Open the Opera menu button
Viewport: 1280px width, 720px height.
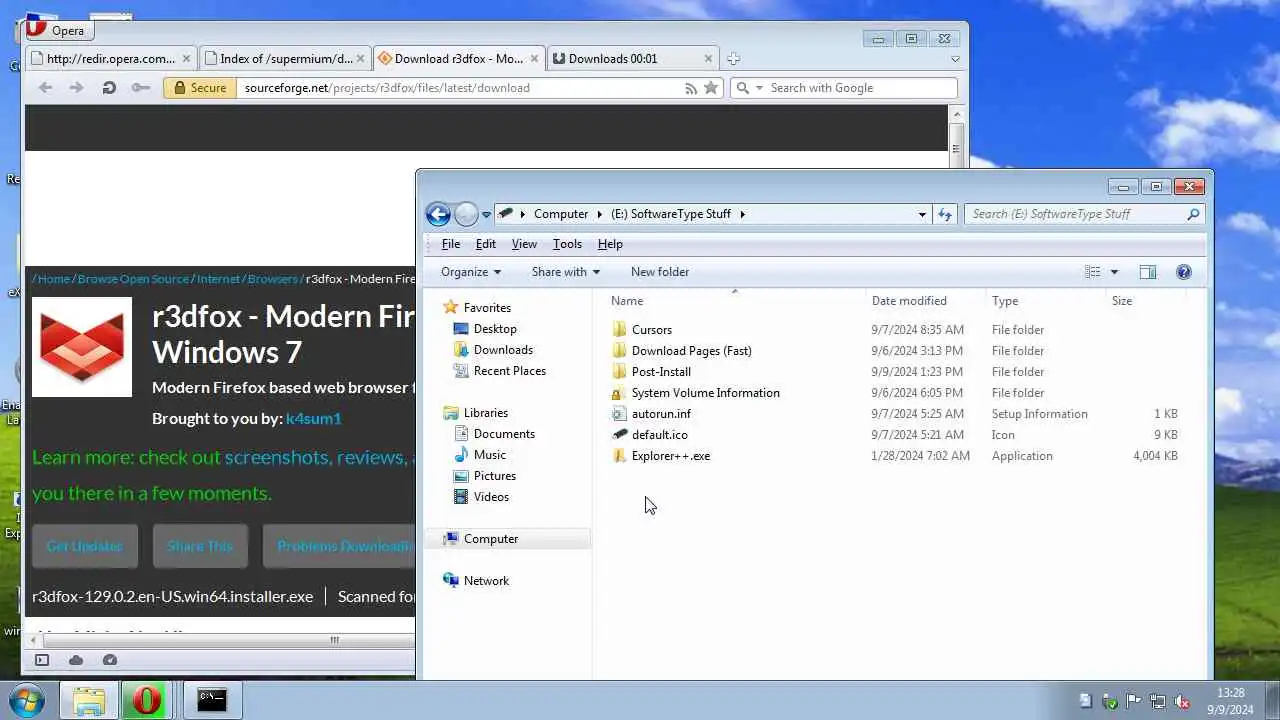pos(58,30)
